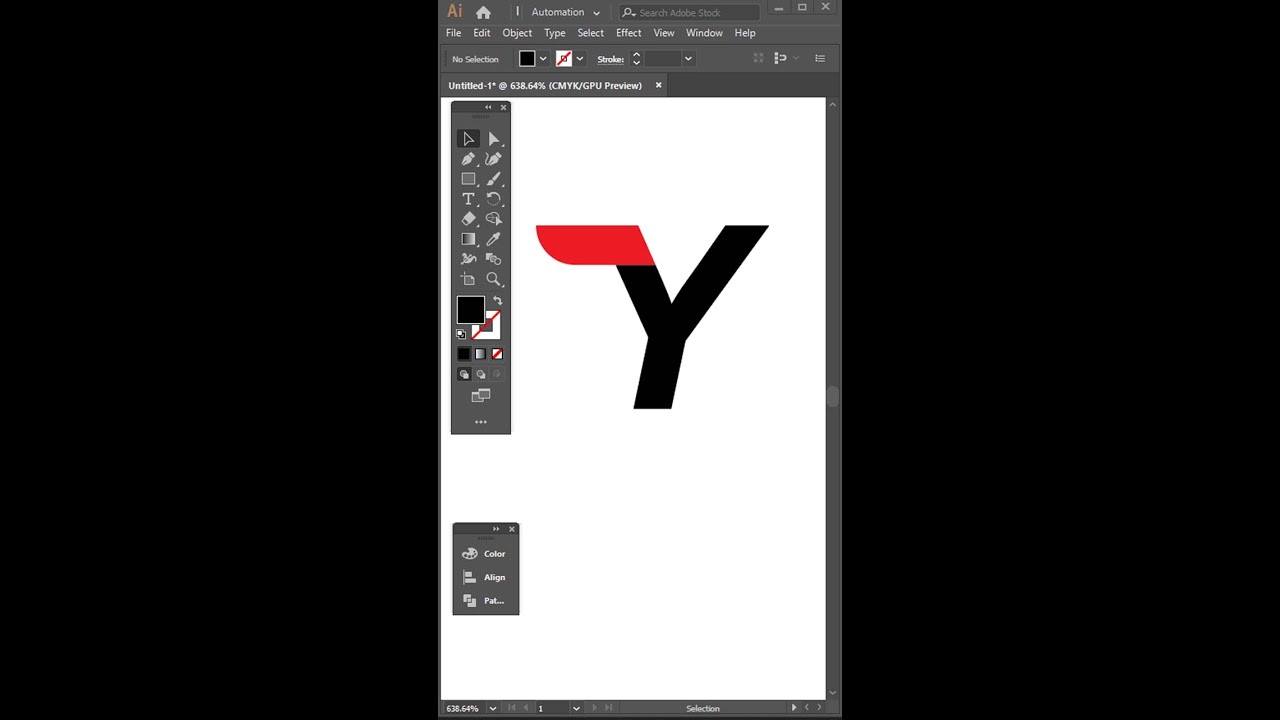Screen dimensions: 1280x720
Task: Adjust stroke weight stepper arrows
Action: 636,59
